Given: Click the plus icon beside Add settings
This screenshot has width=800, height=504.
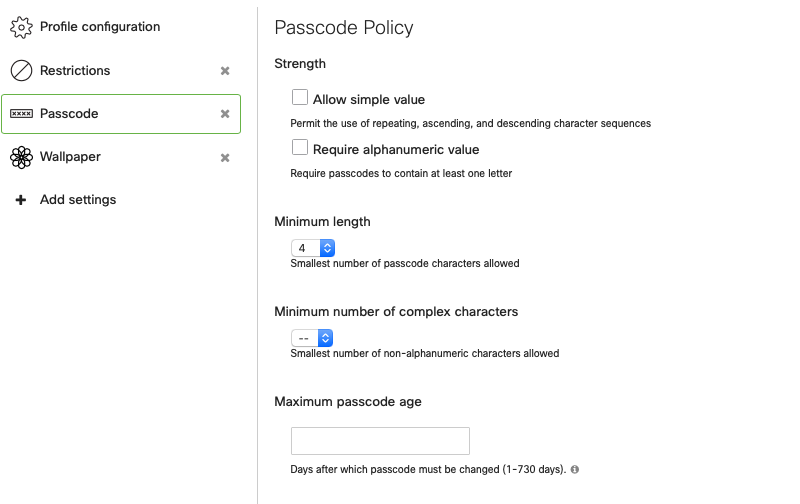Looking at the screenshot, I should 21,200.
